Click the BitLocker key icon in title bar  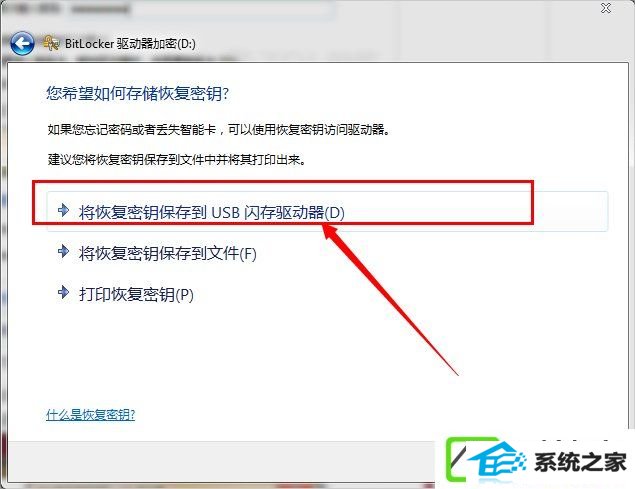(x=51, y=43)
